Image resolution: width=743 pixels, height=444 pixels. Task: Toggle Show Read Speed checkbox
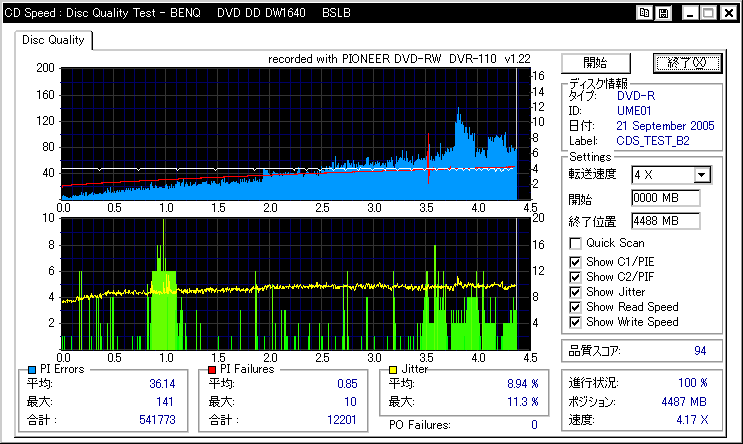coord(575,307)
